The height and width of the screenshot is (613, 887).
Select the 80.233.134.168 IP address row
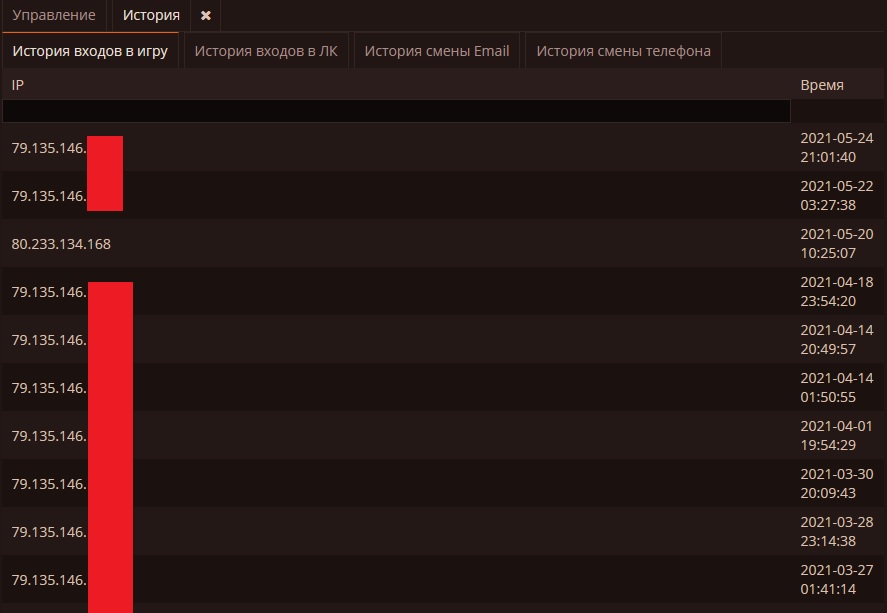coord(62,244)
